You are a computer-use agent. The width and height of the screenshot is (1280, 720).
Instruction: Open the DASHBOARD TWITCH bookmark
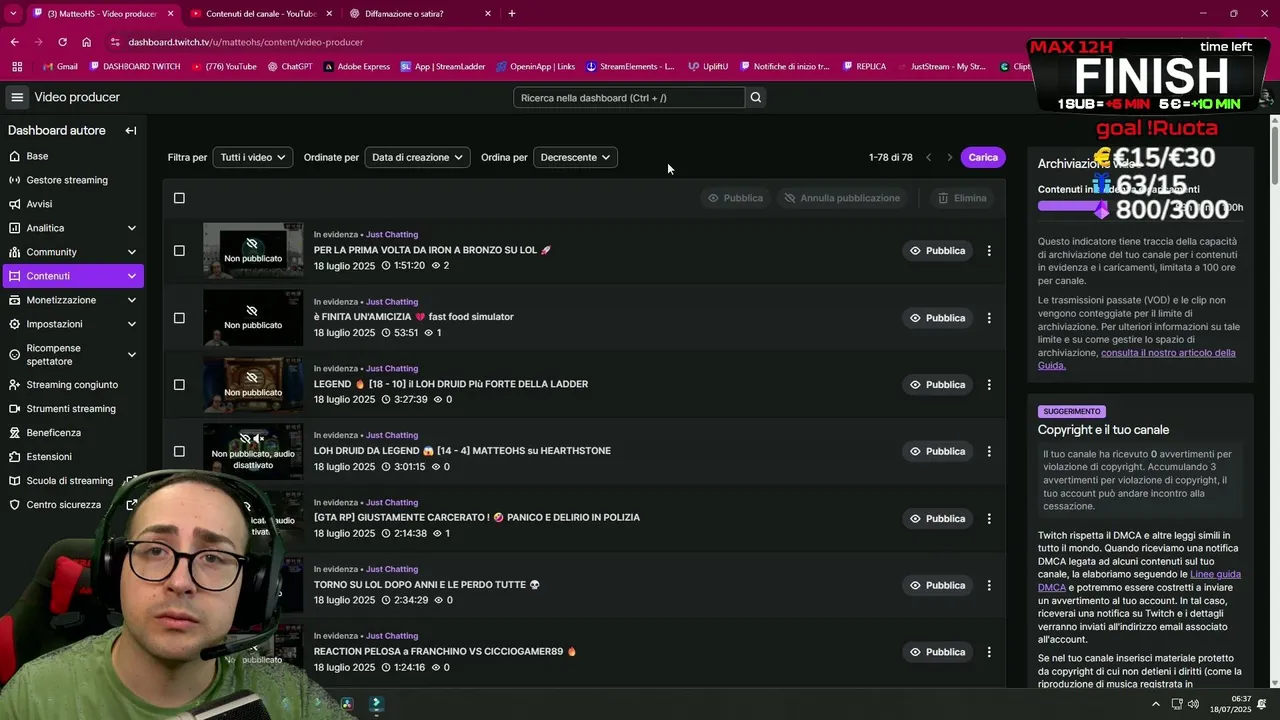pos(135,67)
